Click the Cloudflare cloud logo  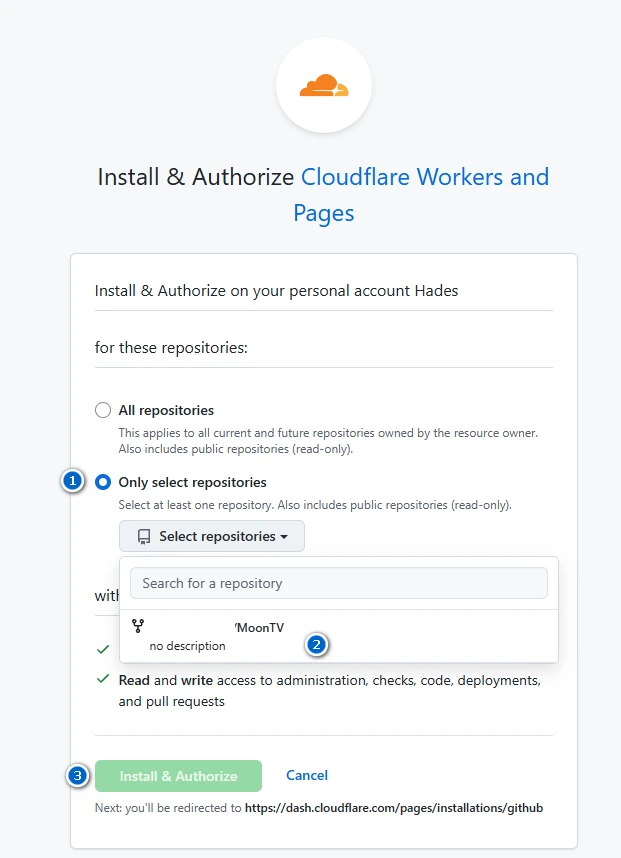pyautogui.click(x=324, y=86)
